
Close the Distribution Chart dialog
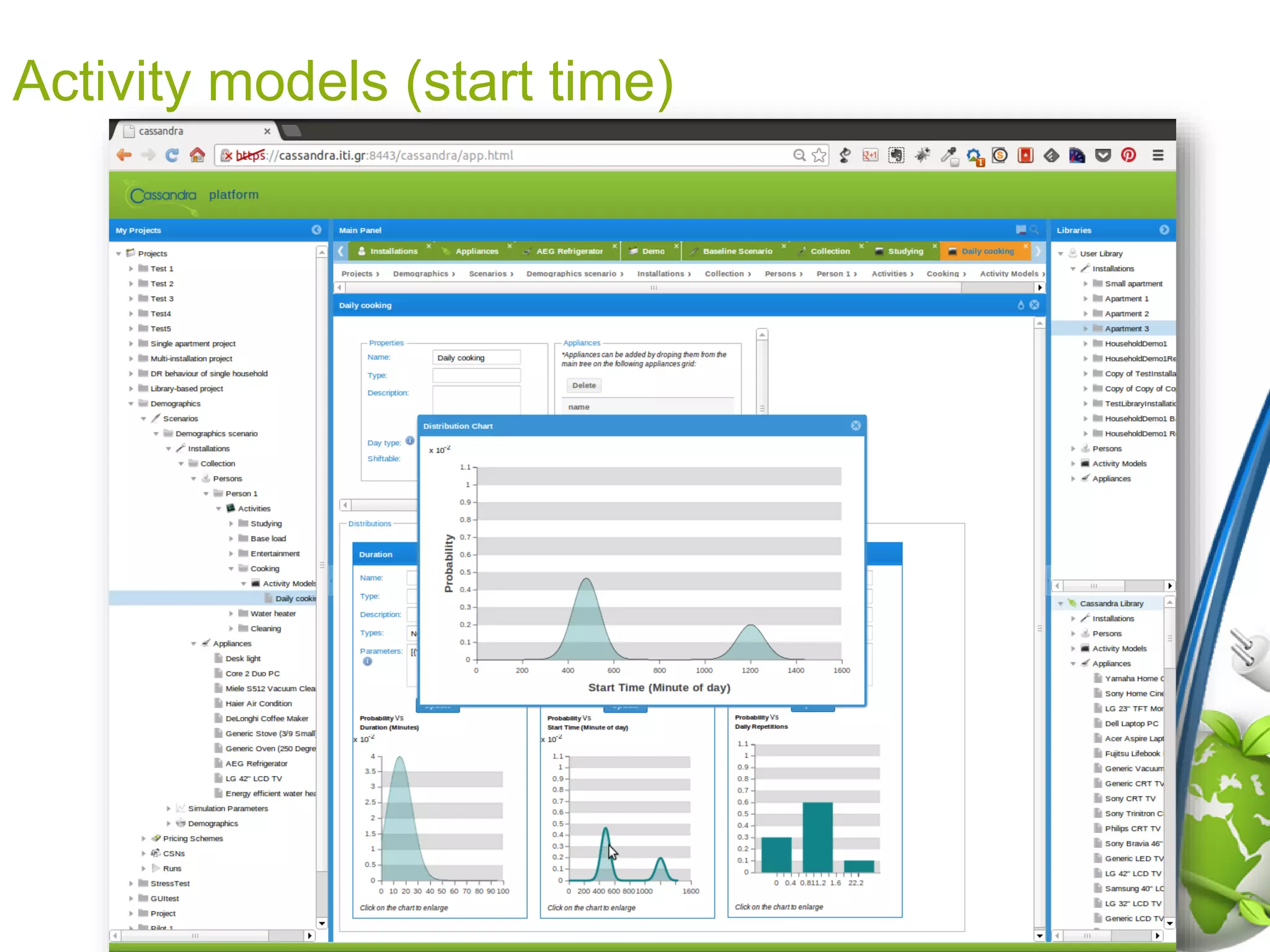pos(856,425)
